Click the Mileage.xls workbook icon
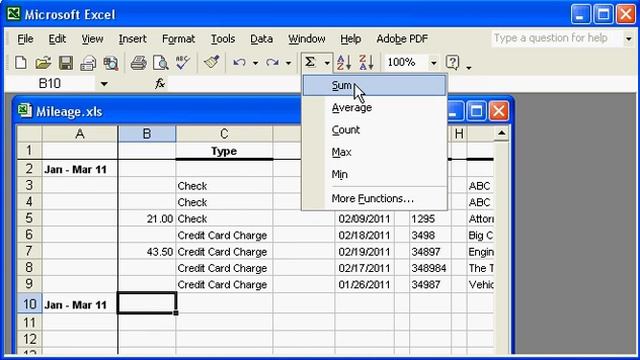640x360 pixels. coord(24,111)
